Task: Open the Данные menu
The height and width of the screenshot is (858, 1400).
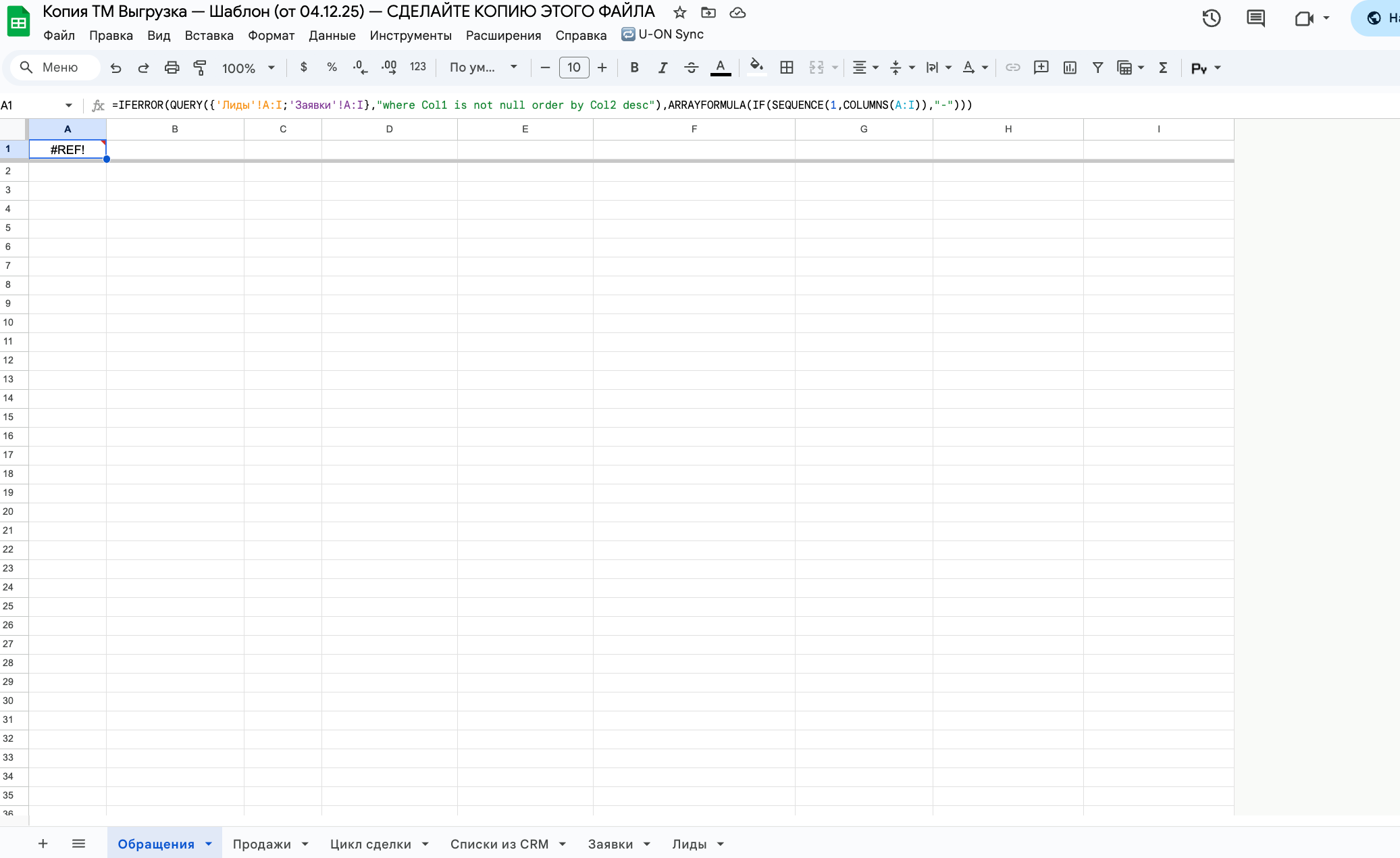Action: click(x=332, y=35)
